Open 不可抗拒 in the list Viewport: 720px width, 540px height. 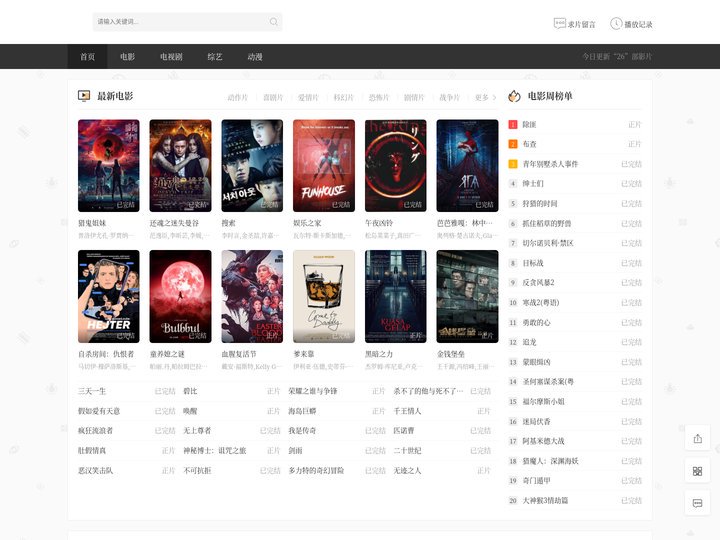(x=197, y=471)
